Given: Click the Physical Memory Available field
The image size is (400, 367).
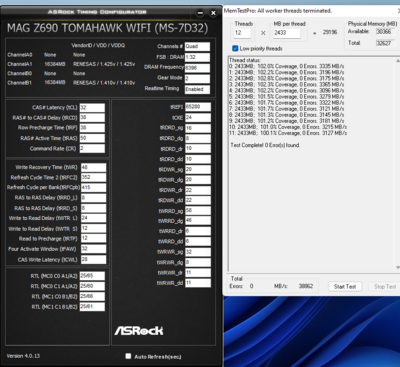Looking at the screenshot, I should (x=385, y=32).
